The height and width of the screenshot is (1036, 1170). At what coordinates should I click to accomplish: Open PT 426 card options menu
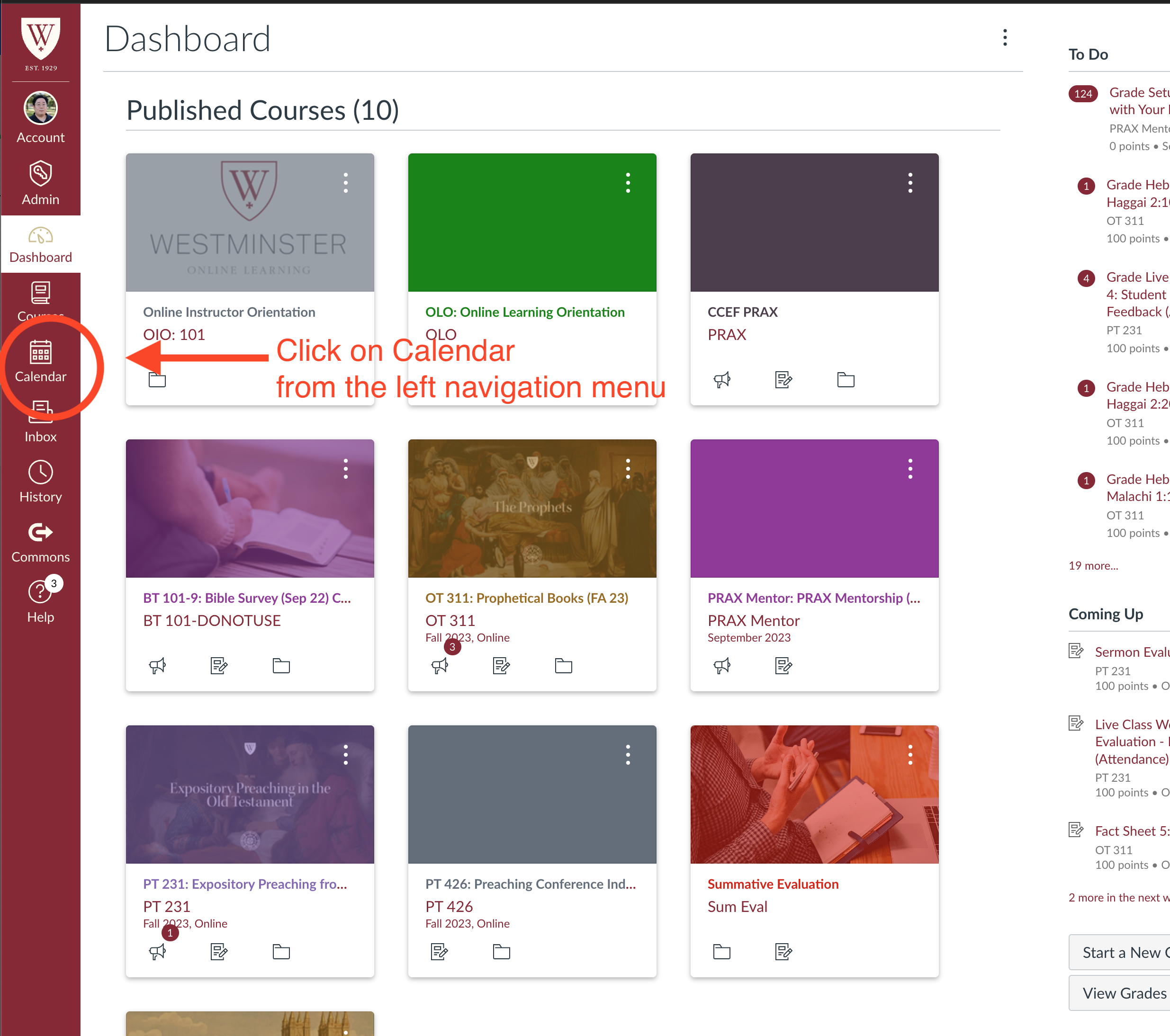pos(628,755)
